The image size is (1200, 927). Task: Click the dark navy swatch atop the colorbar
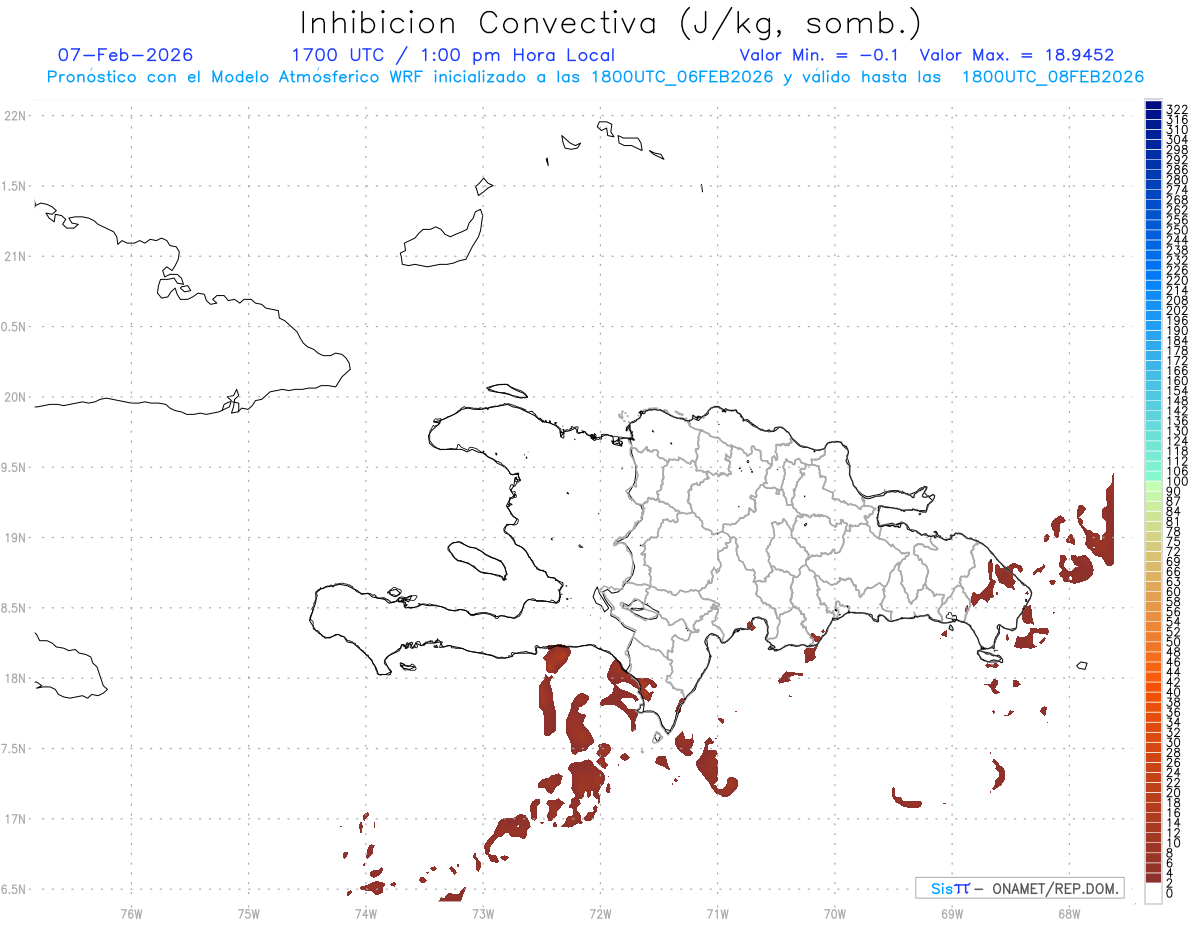pyautogui.click(x=1153, y=107)
